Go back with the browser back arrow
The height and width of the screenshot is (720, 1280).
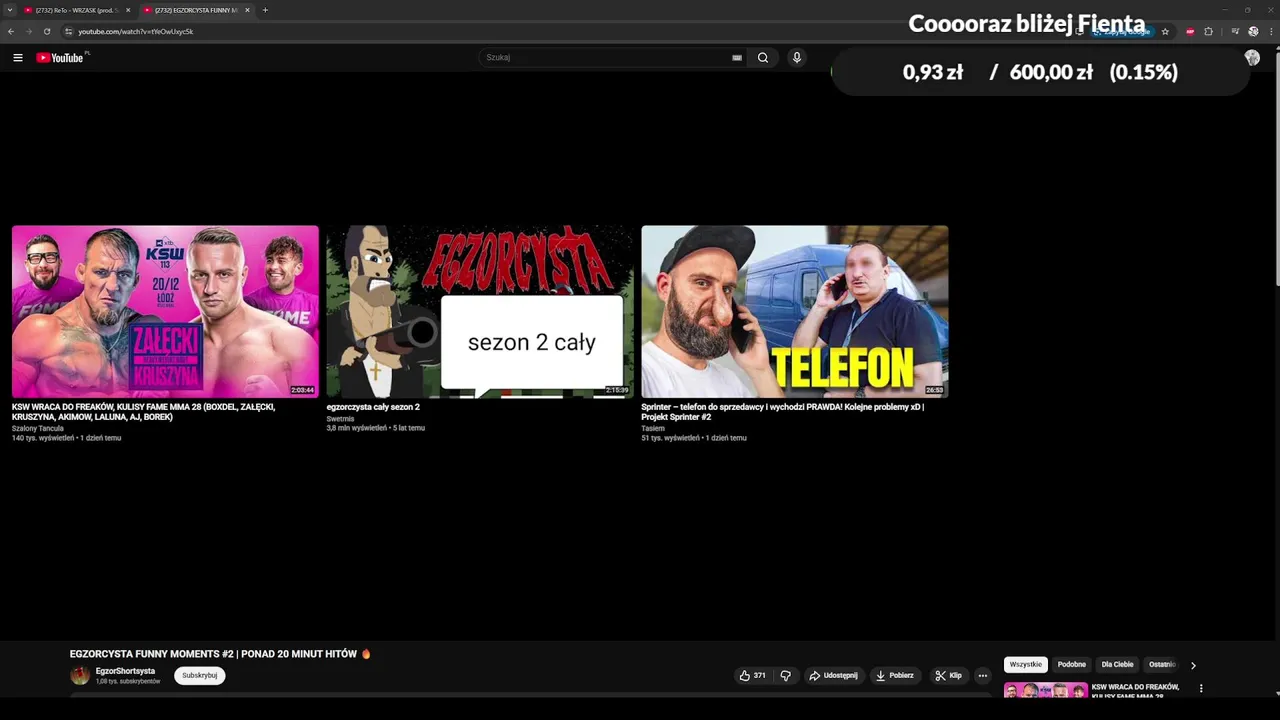click(x=11, y=31)
